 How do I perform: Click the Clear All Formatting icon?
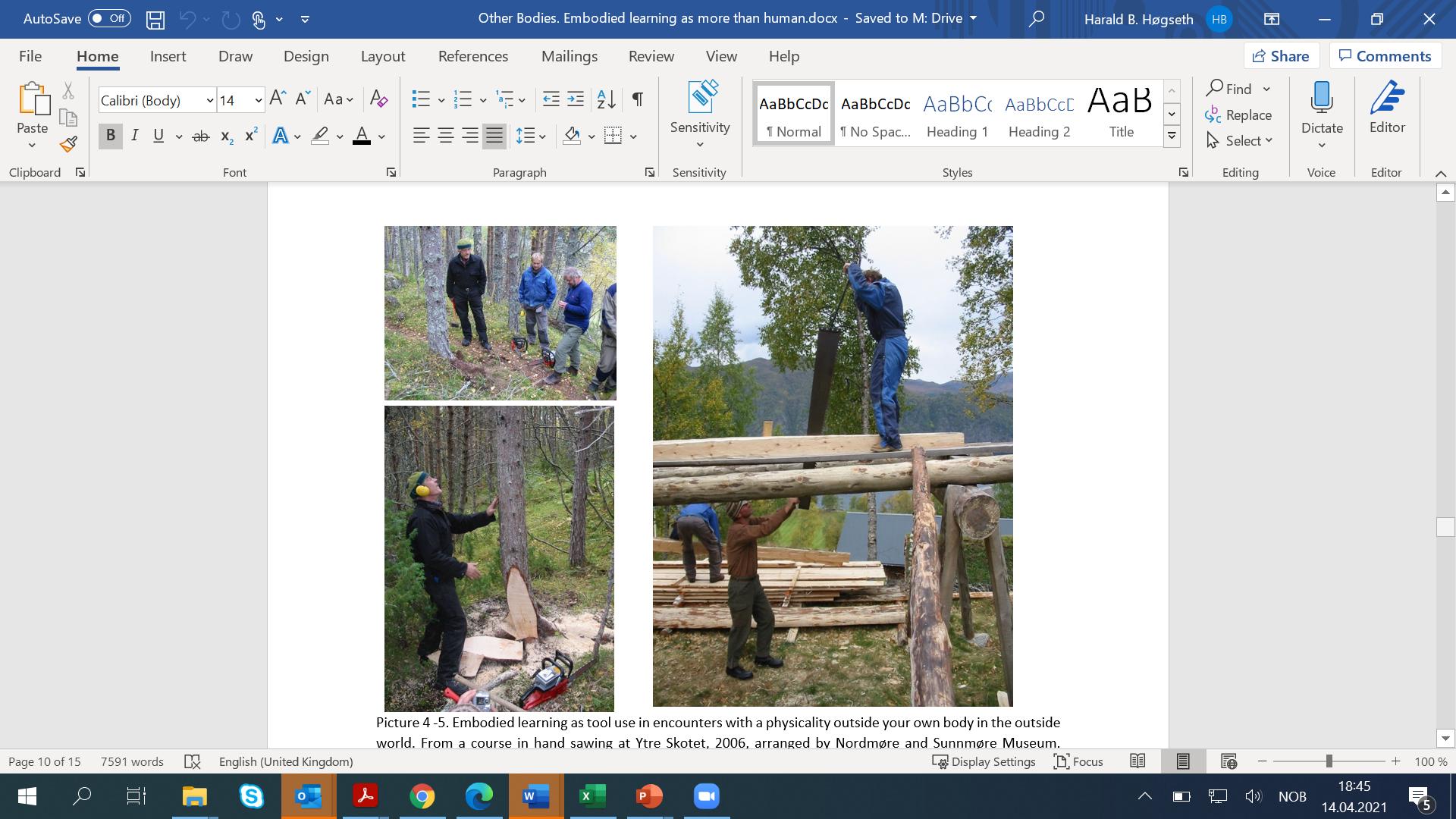click(x=378, y=99)
